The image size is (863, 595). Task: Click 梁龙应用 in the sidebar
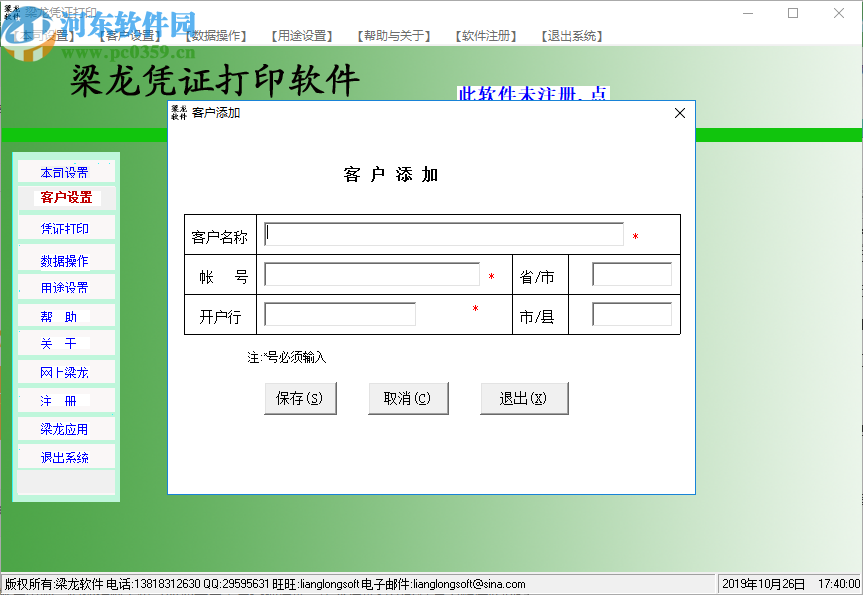tap(65, 428)
